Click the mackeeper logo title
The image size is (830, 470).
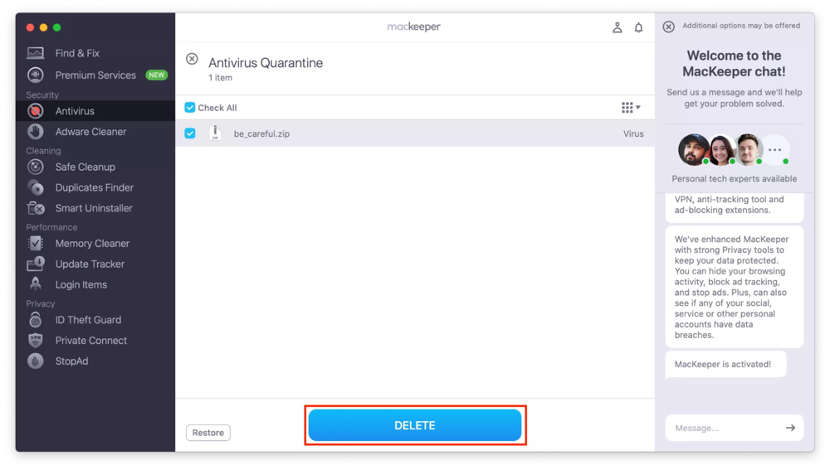pos(413,26)
